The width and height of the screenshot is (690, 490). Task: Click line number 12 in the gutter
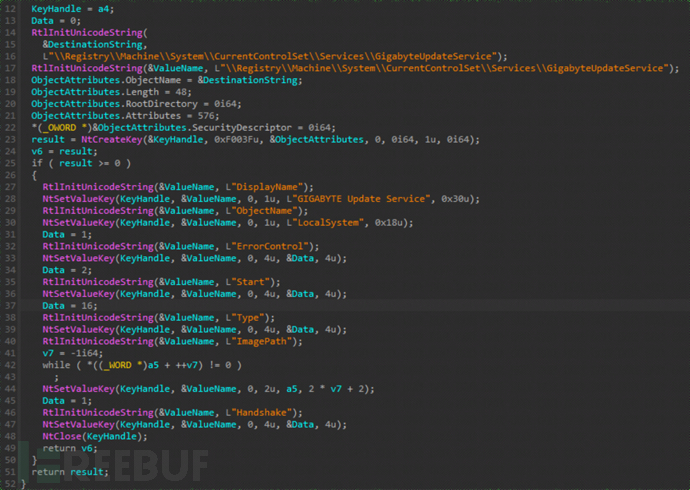(10, 9)
